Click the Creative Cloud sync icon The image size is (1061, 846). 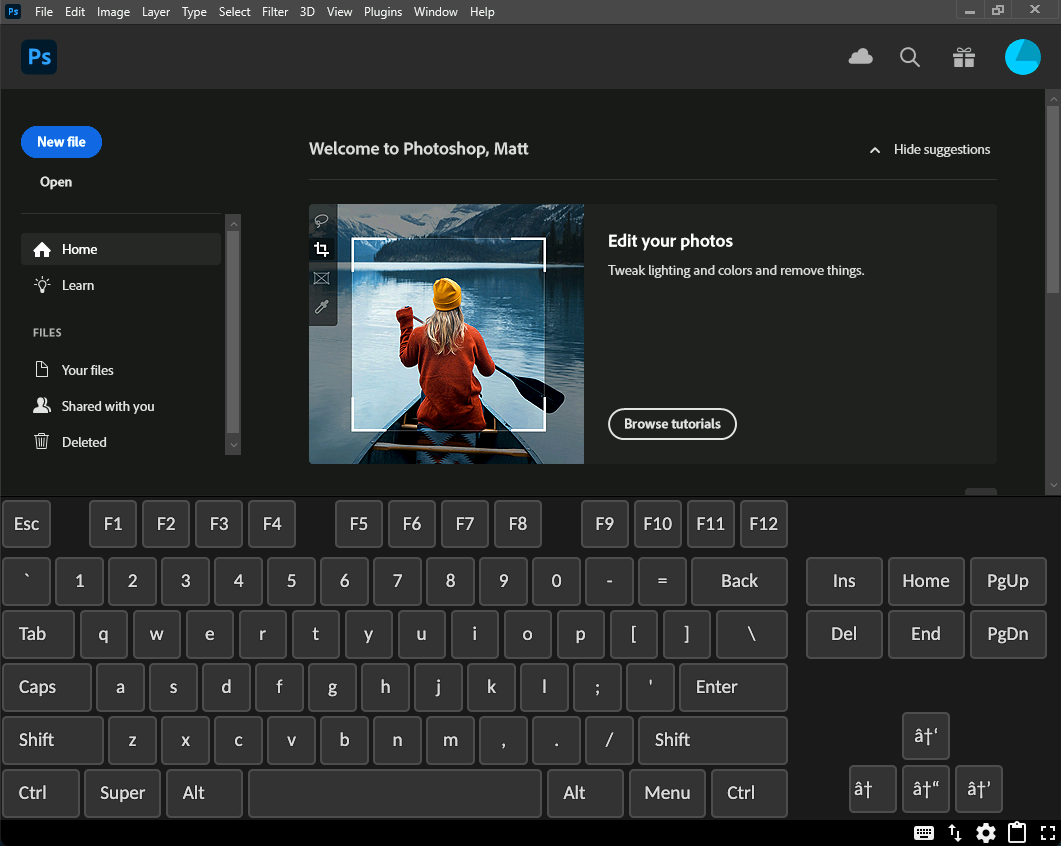click(860, 57)
